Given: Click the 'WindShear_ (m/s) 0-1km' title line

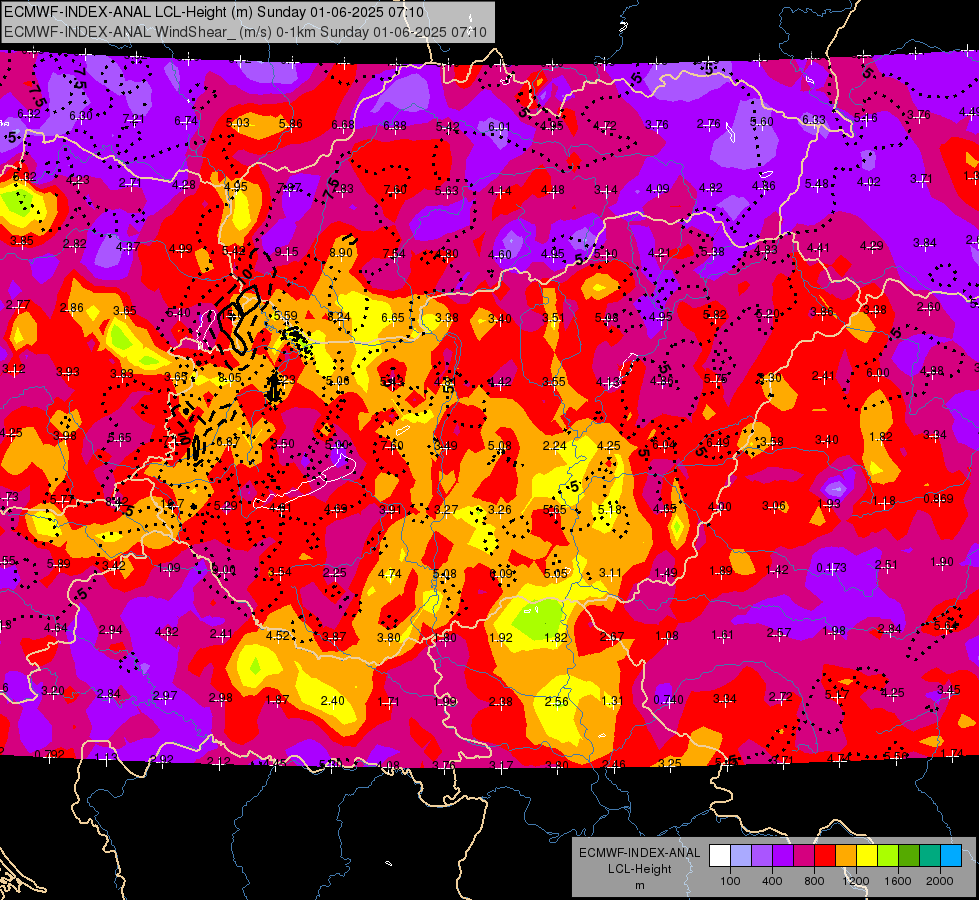Looking at the screenshot, I should (x=245, y=32).
